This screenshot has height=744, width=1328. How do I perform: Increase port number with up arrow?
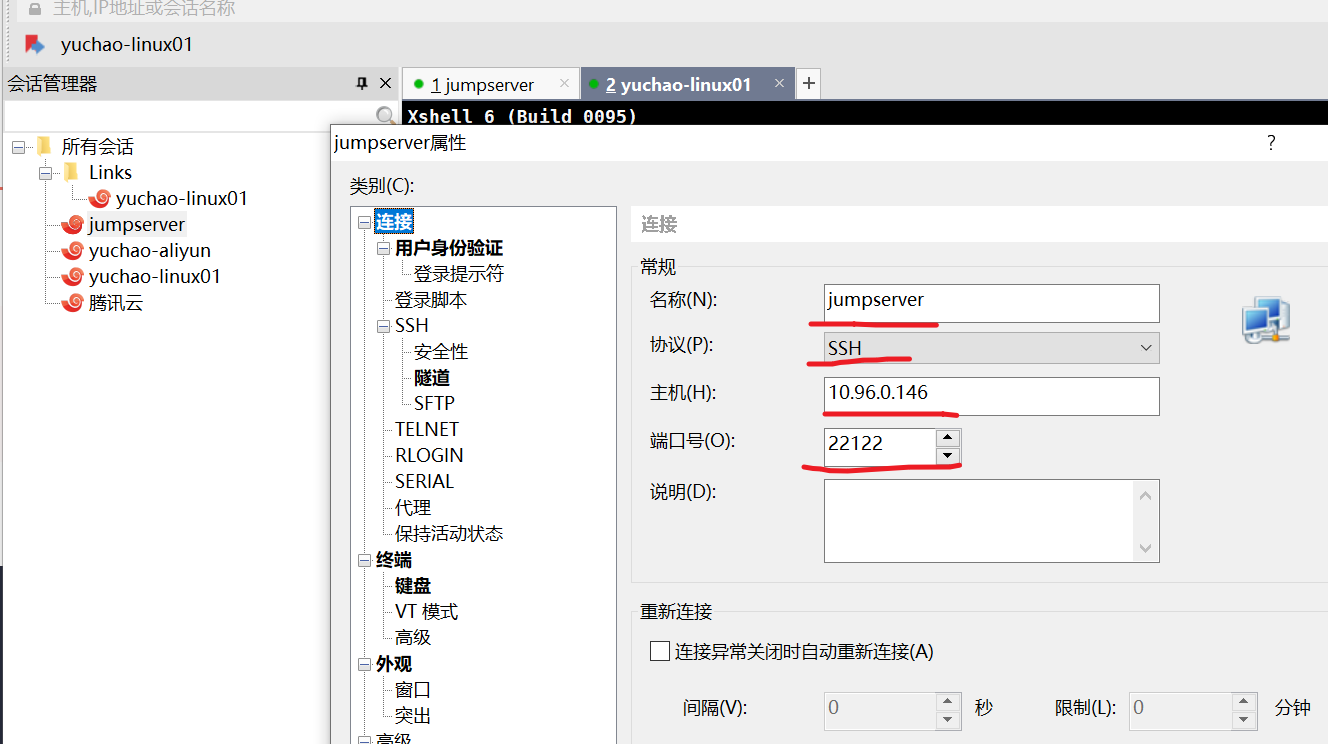tap(948, 437)
